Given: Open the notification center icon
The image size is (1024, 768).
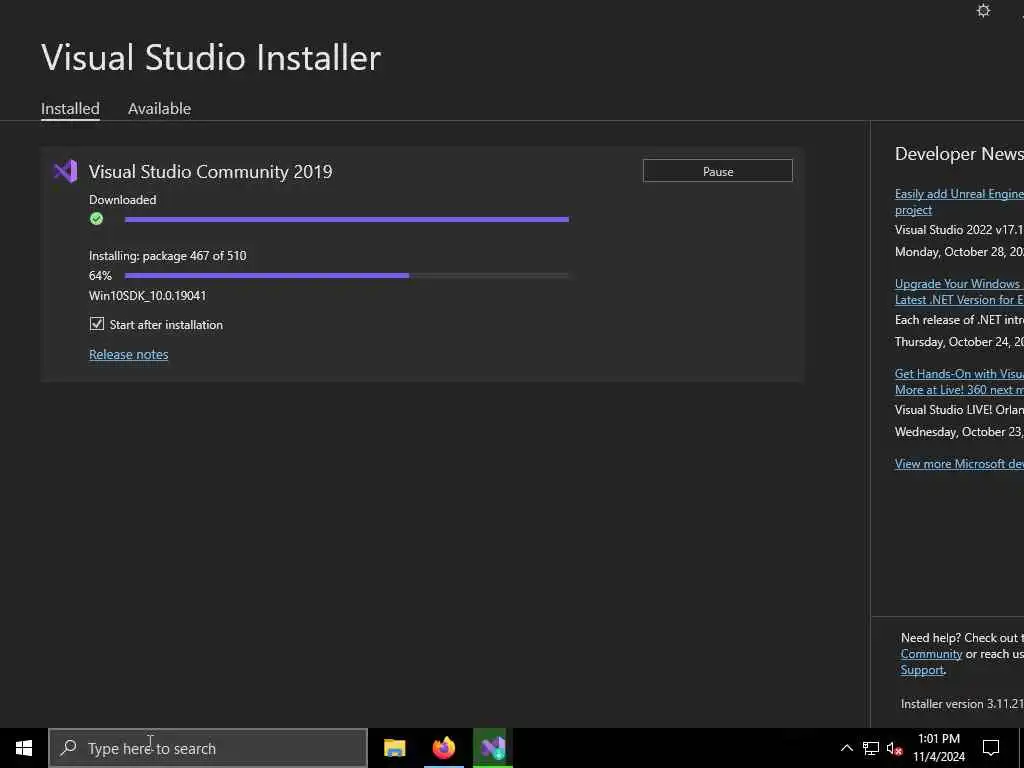Looking at the screenshot, I should point(991,748).
